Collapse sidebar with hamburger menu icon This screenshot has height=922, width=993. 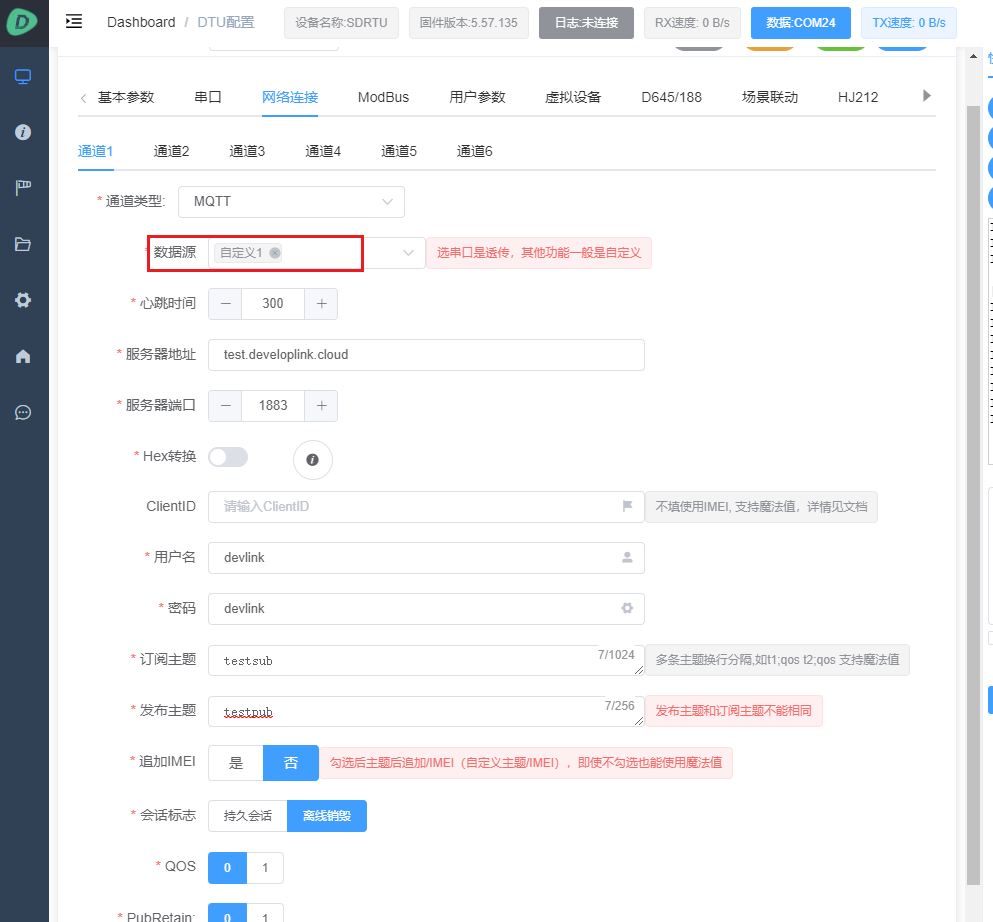click(74, 21)
